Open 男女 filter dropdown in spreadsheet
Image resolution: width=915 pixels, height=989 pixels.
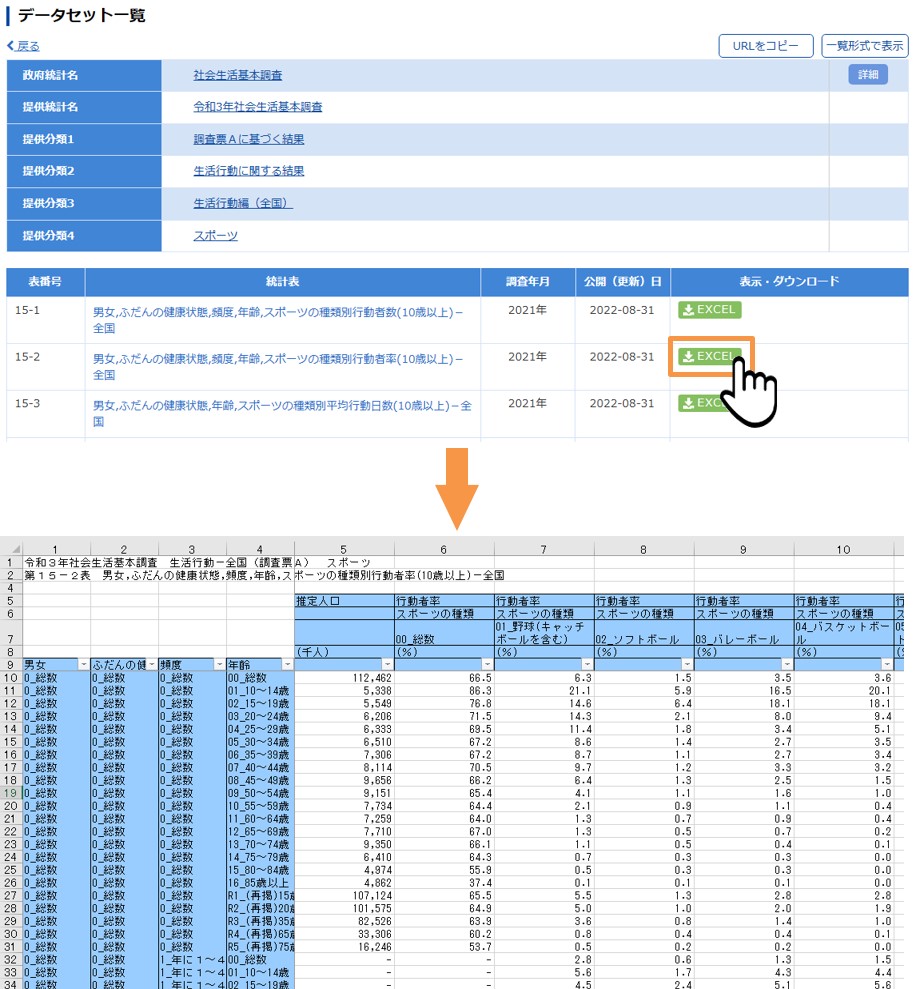[x=83, y=665]
